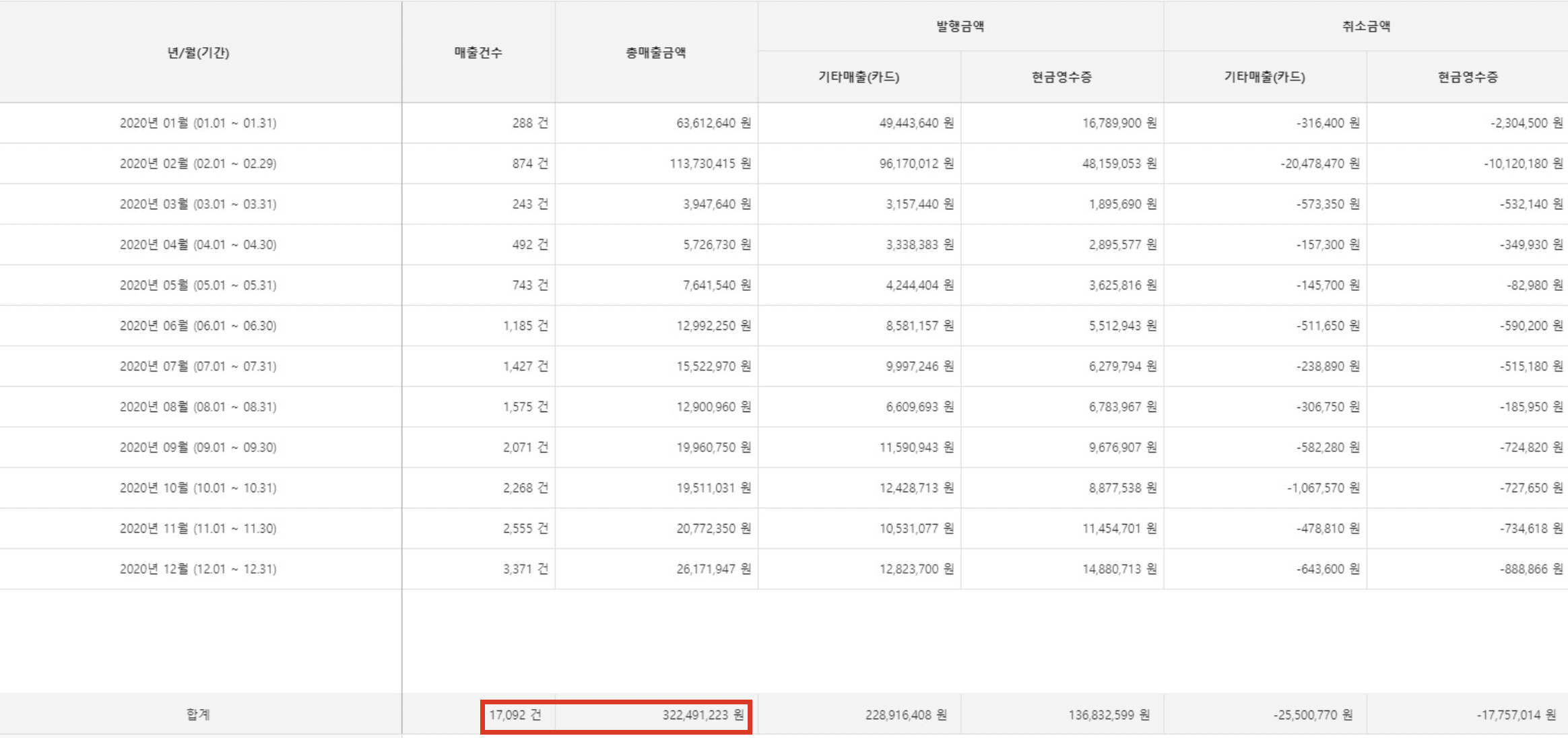Select the 2020년 01월 period row
This screenshot has width=1568, height=738.
tap(198, 123)
